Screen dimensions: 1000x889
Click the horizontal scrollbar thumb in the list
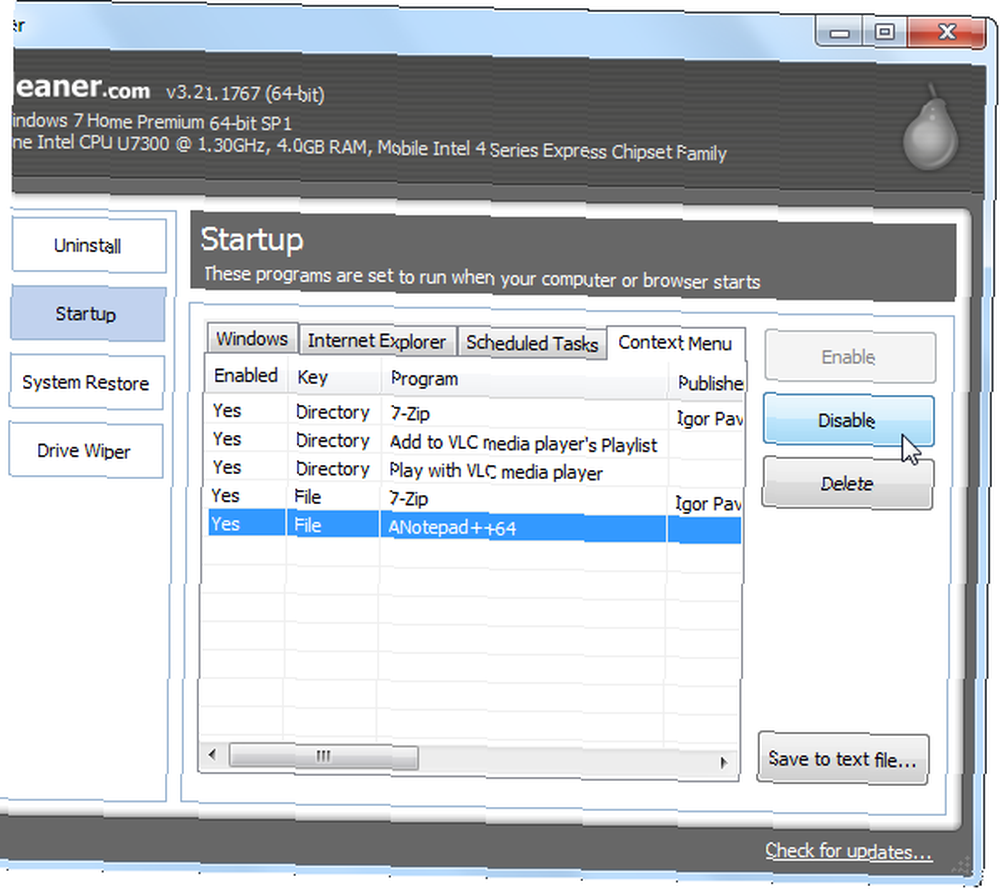click(x=323, y=757)
